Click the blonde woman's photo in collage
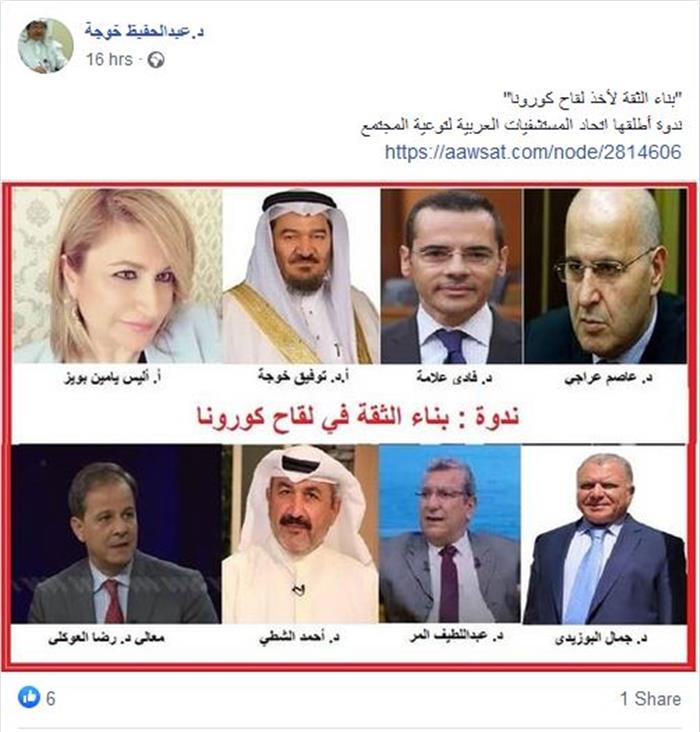The image size is (700, 732). [x=118, y=275]
